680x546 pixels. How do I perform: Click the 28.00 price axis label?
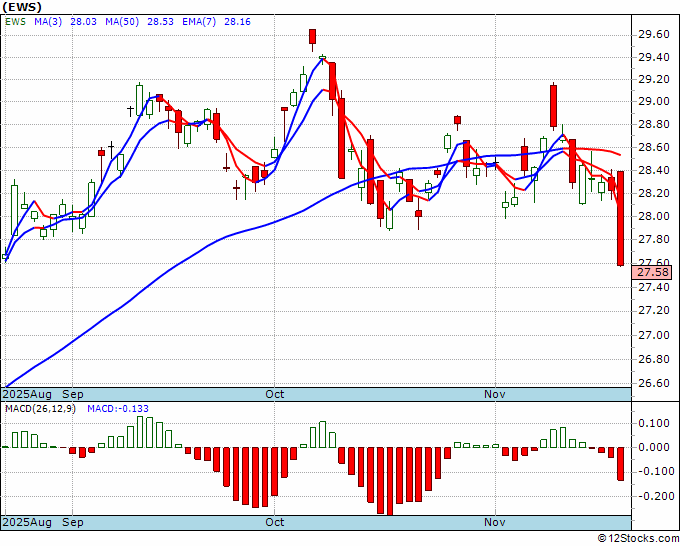coord(654,216)
